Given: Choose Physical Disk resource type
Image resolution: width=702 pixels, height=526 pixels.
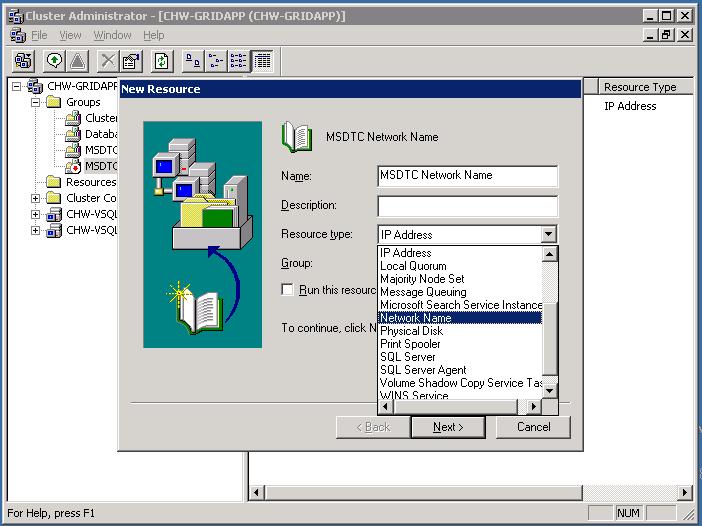Looking at the screenshot, I should tap(460, 331).
